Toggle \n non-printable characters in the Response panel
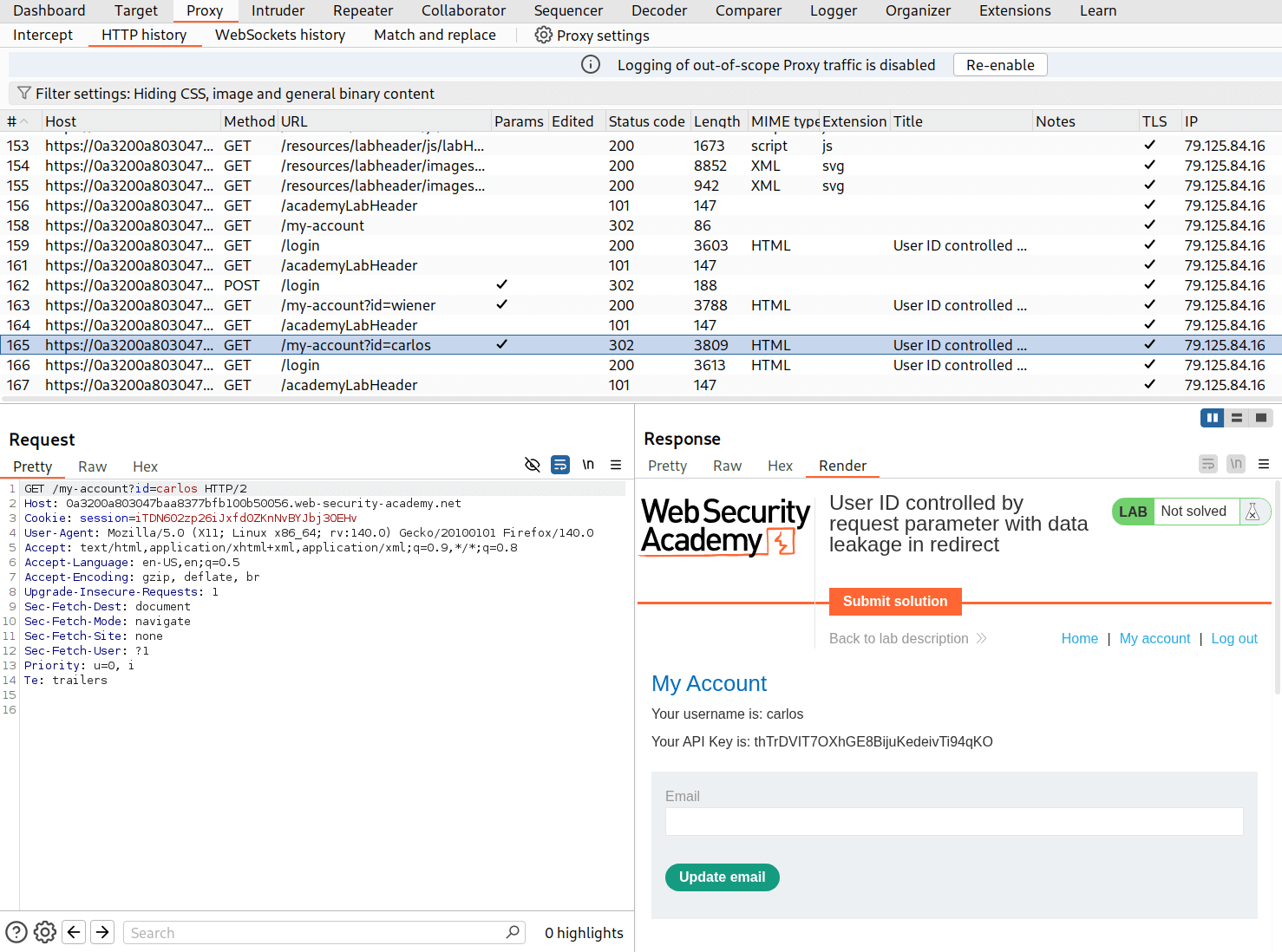Screen dimensions: 1282x952 (x=1235, y=464)
